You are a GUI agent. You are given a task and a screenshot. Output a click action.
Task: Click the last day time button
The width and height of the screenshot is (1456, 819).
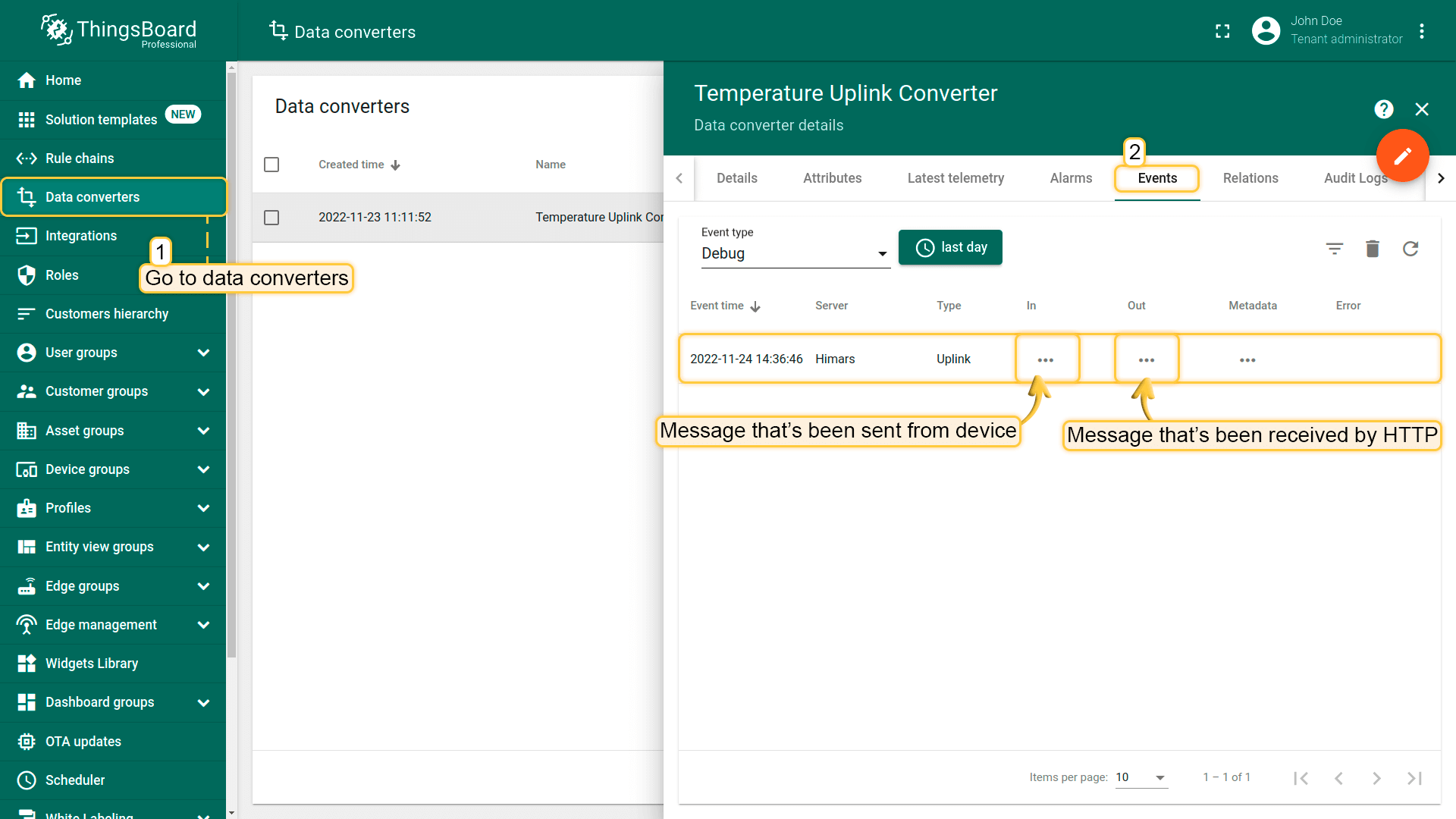(950, 247)
